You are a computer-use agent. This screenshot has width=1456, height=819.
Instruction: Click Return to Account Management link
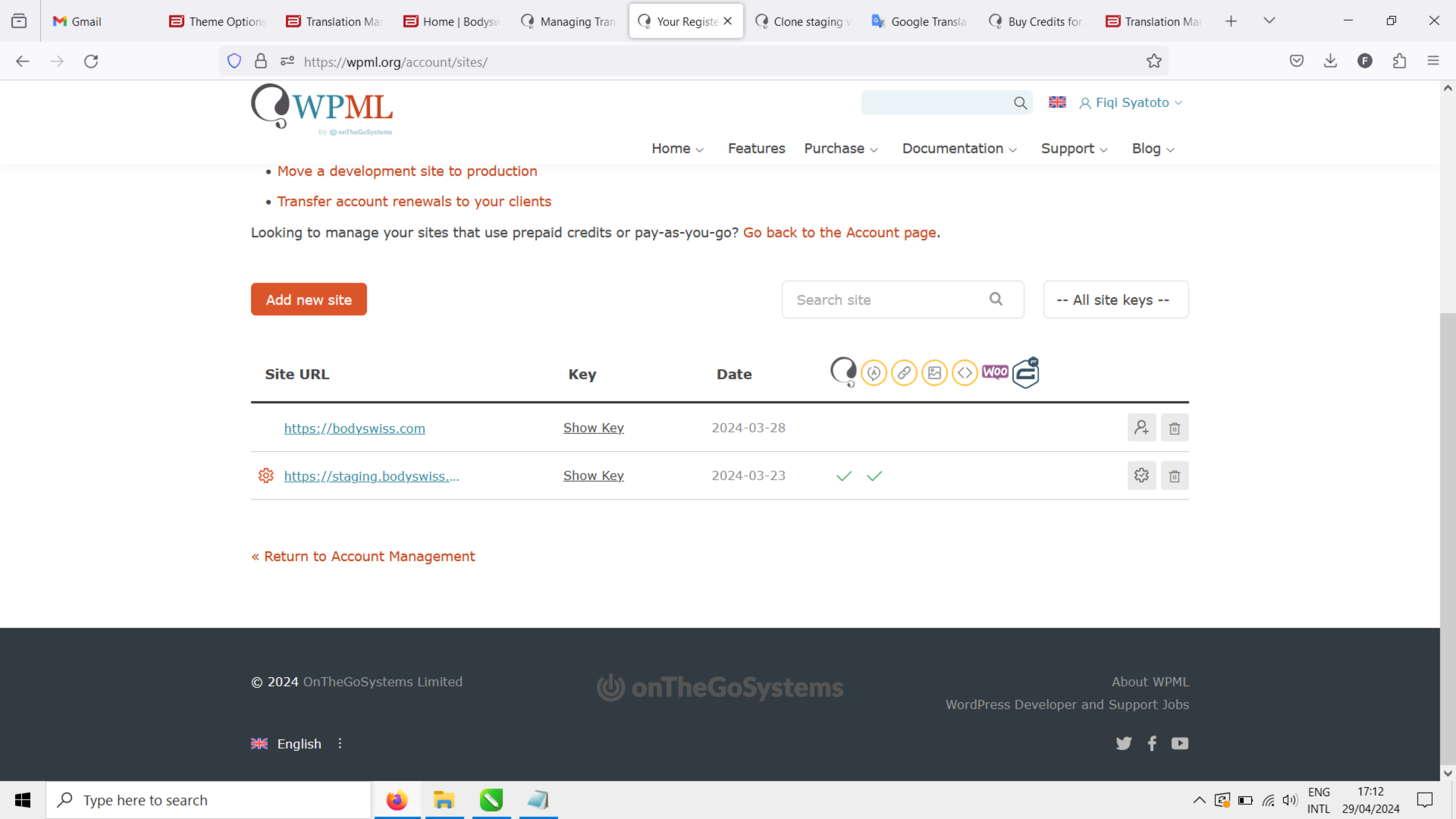point(363,556)
